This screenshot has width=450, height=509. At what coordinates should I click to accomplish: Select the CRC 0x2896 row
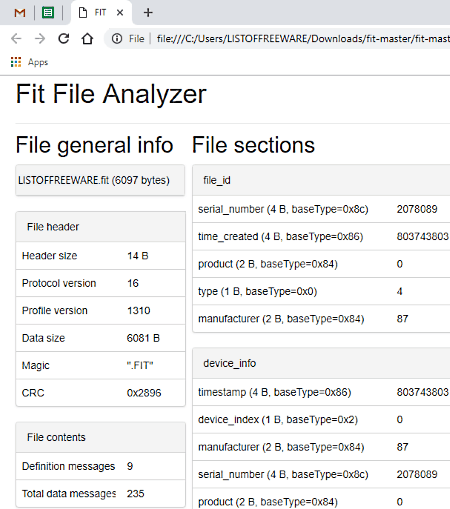click(100, 393)
